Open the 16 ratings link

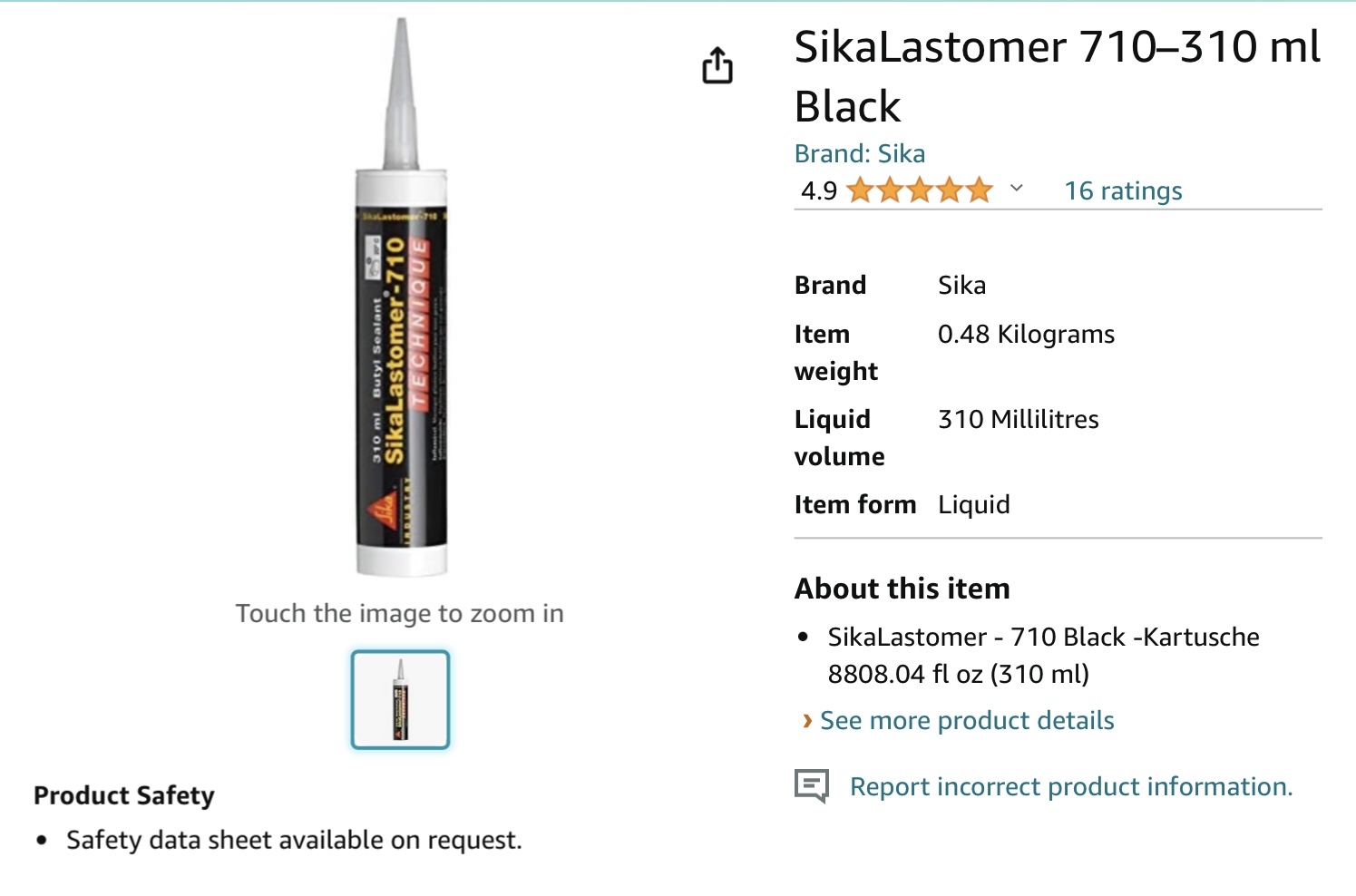point(1123,190)
